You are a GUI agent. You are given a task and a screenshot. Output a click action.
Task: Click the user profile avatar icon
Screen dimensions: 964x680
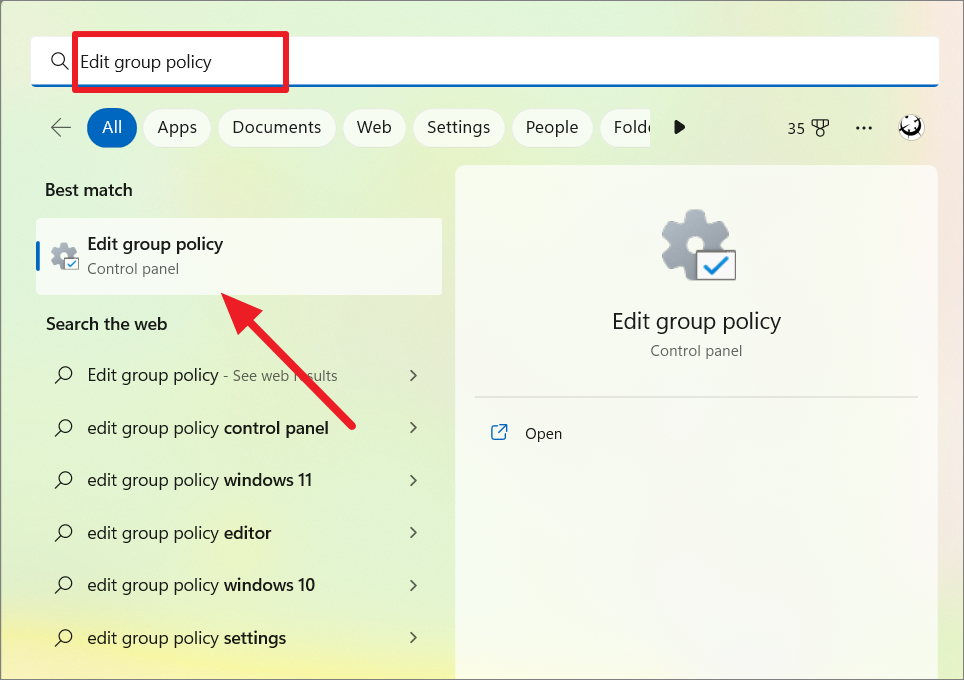coord(911,127)
